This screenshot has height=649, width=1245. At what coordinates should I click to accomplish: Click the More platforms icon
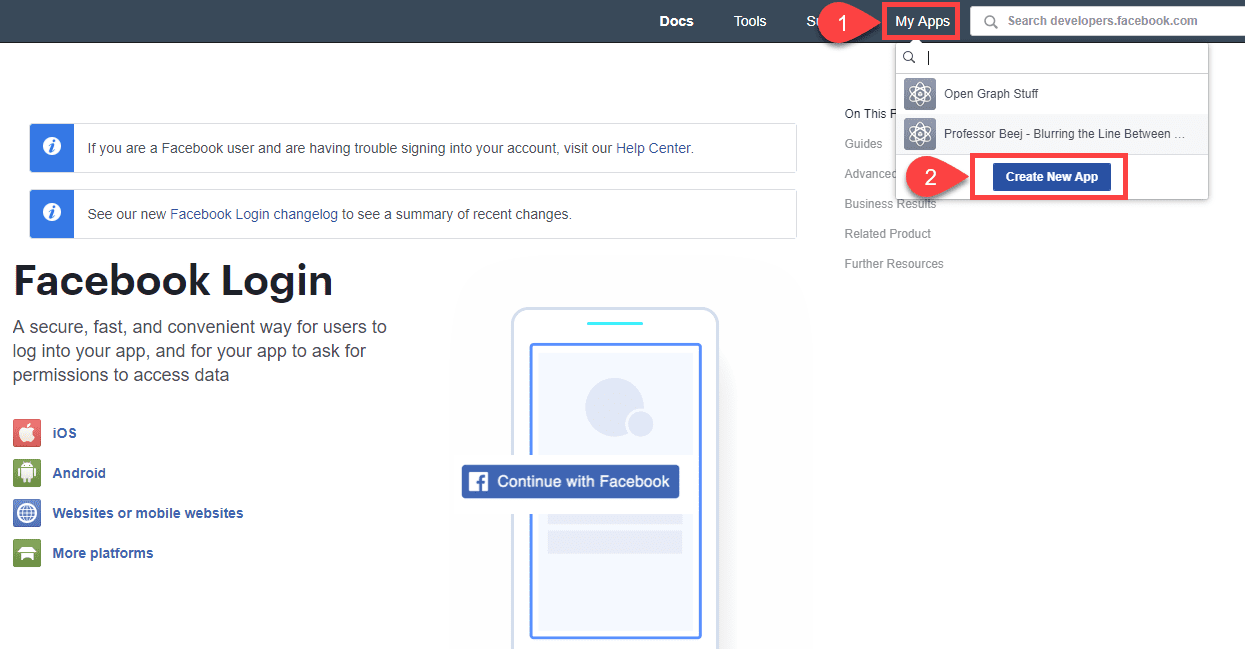(x=26, y=552)
